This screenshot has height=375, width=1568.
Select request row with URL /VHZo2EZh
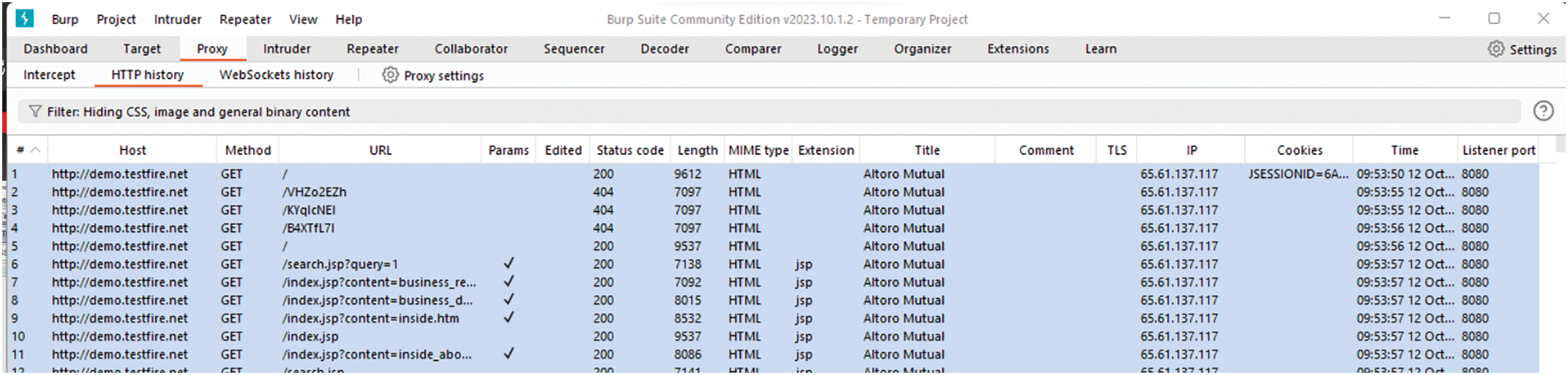click(x=314, y=192)
